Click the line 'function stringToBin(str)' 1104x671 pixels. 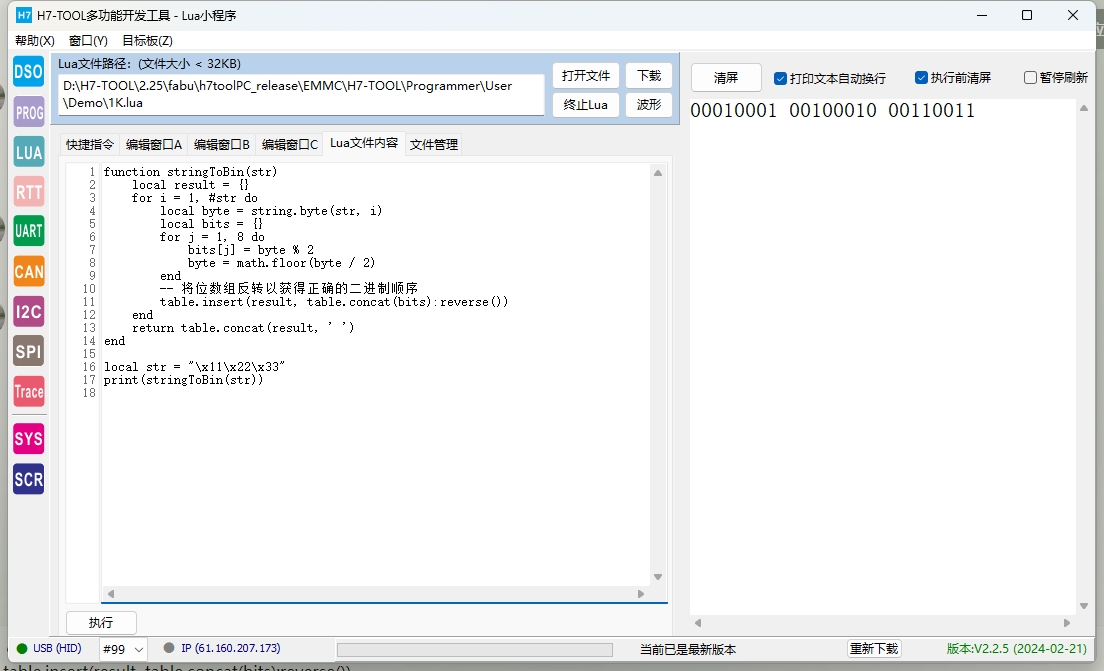tap(190, 172)
